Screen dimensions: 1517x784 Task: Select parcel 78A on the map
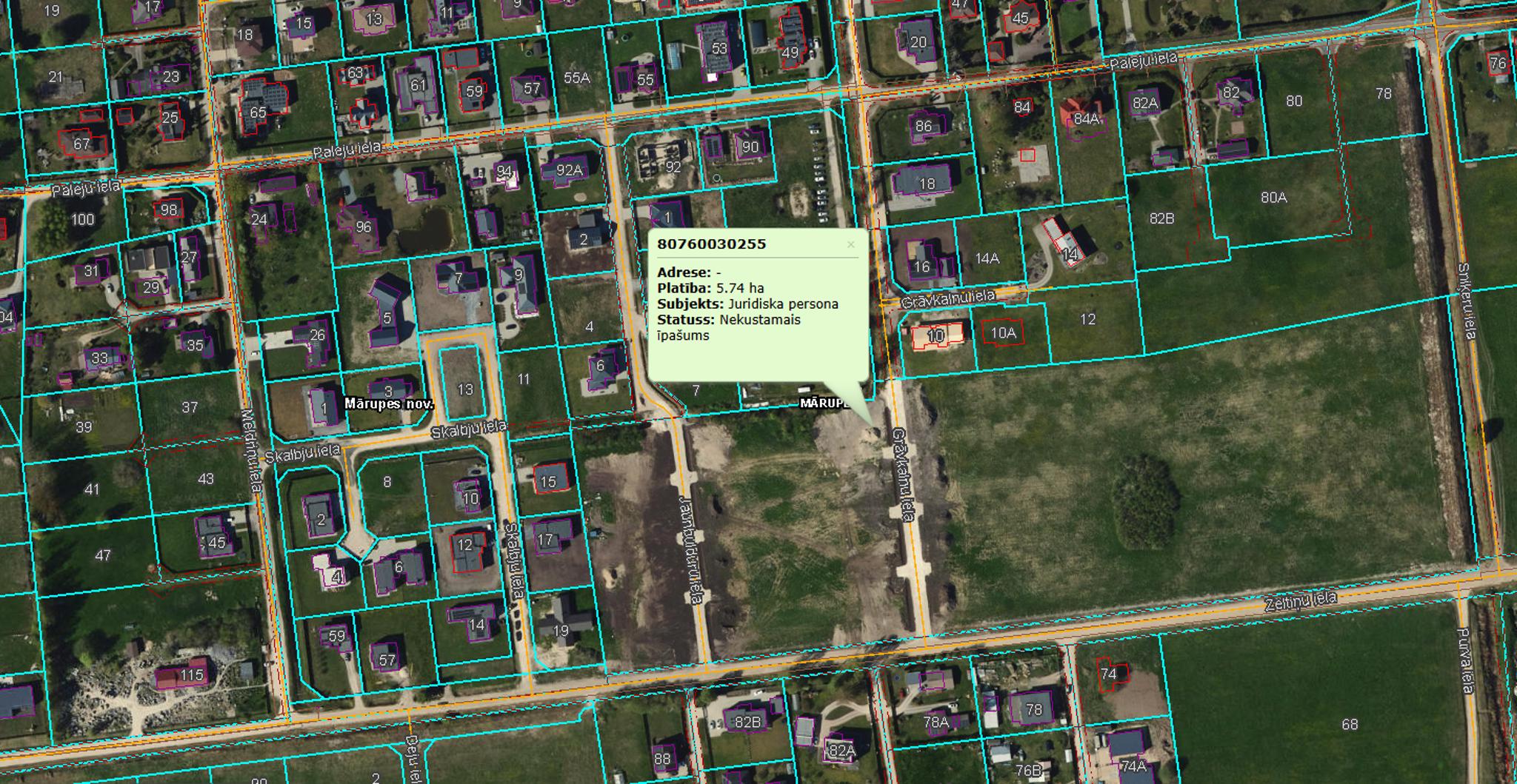click(x=936, y=722)
